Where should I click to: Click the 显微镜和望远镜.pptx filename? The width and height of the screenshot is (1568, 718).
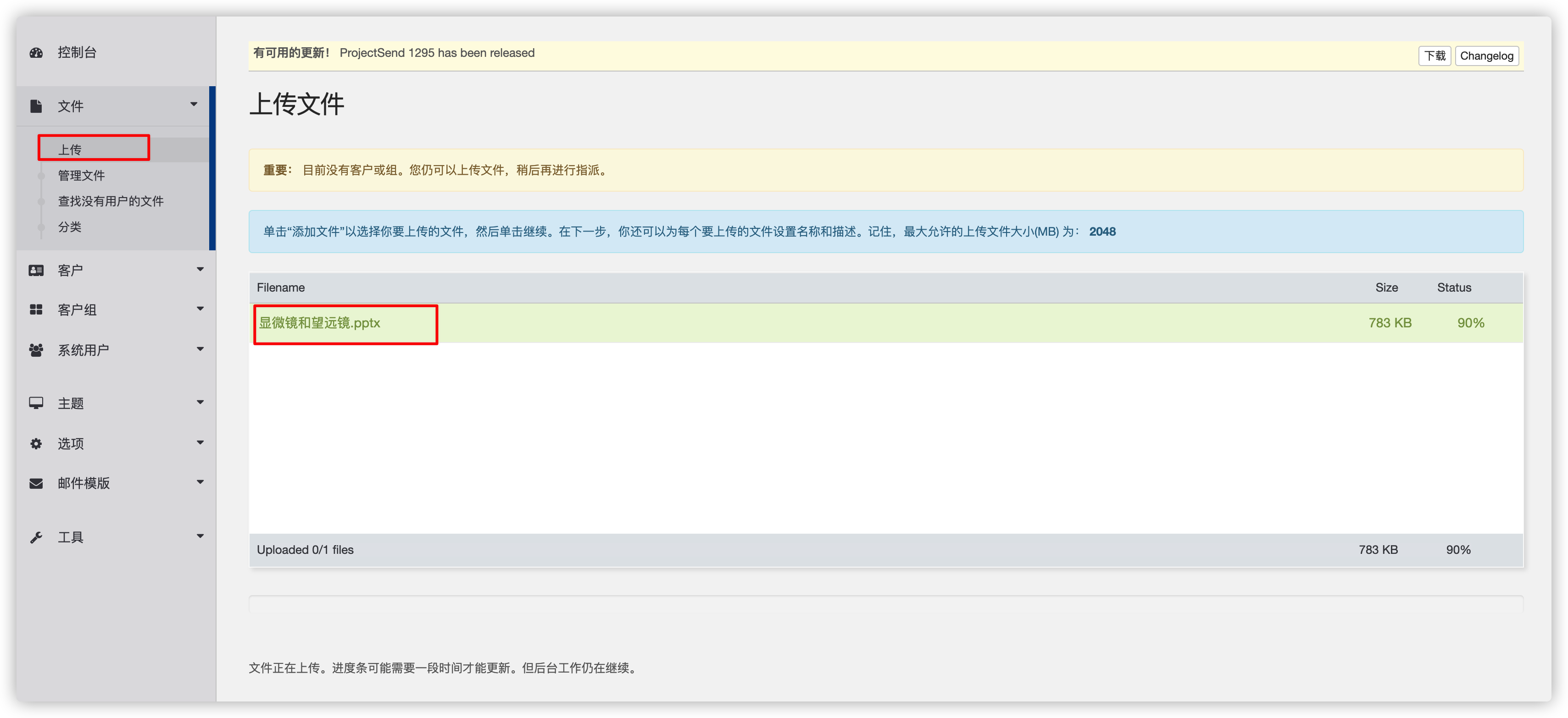coord(320,323)
